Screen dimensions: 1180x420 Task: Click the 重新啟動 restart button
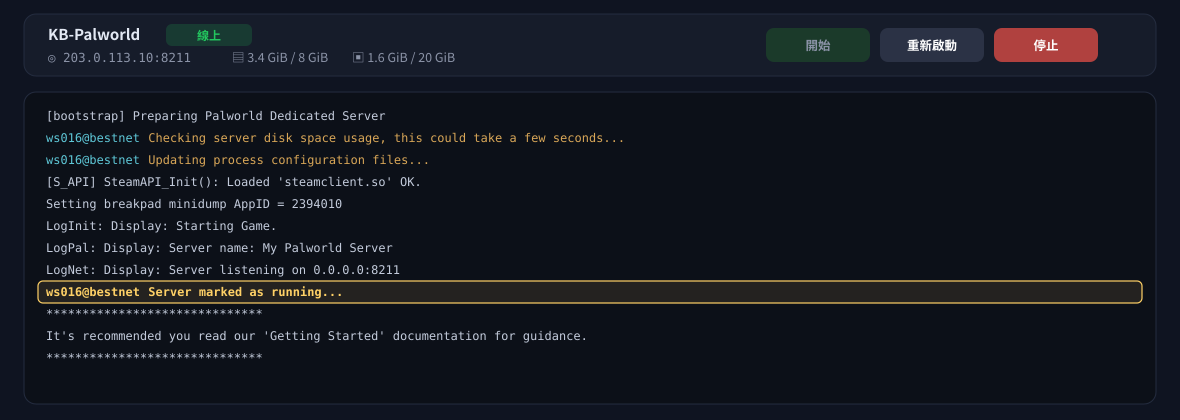[932, 45]
